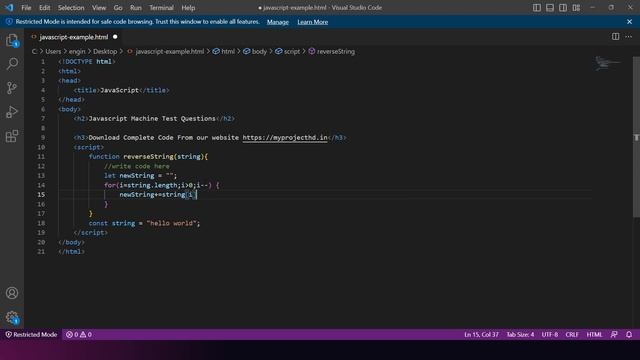Click the "hello world" string literal
The height and width of the screenshot is (360, 640).
171,223
